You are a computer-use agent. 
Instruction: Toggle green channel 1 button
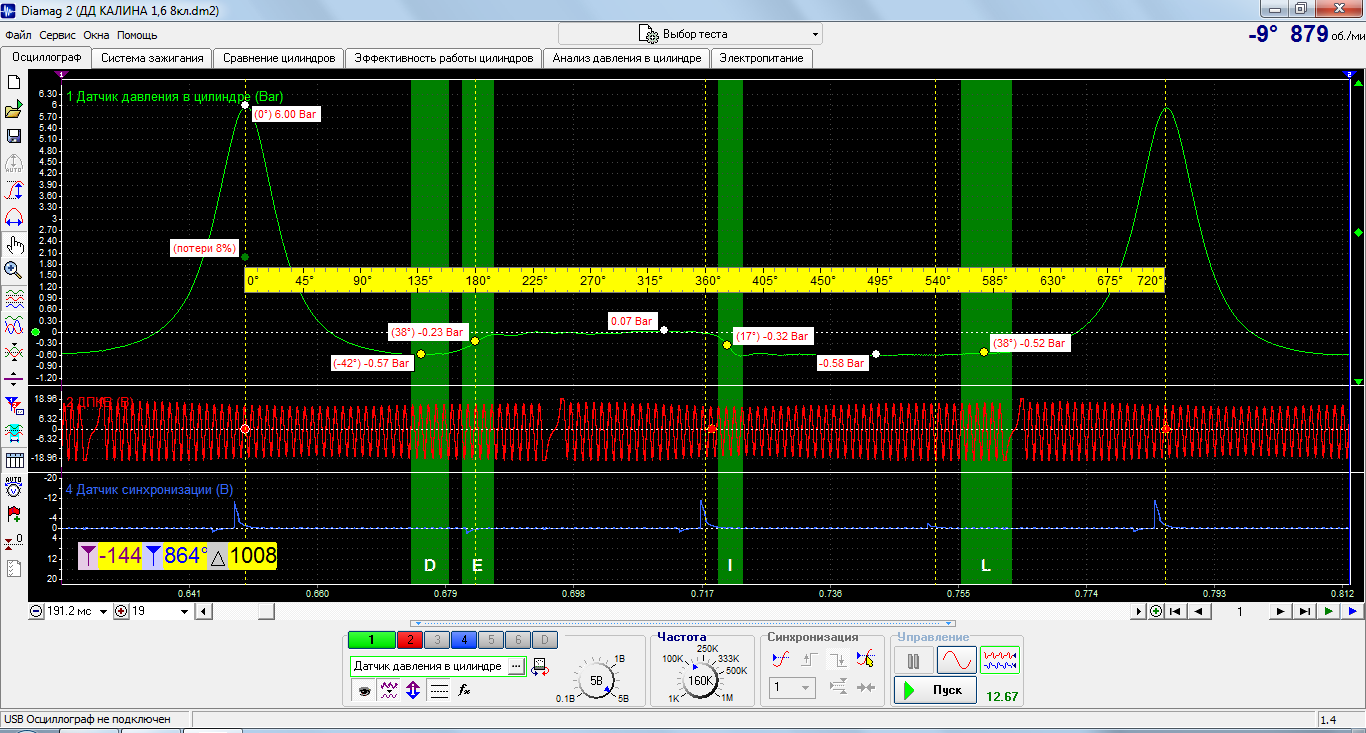coord(371,640)
